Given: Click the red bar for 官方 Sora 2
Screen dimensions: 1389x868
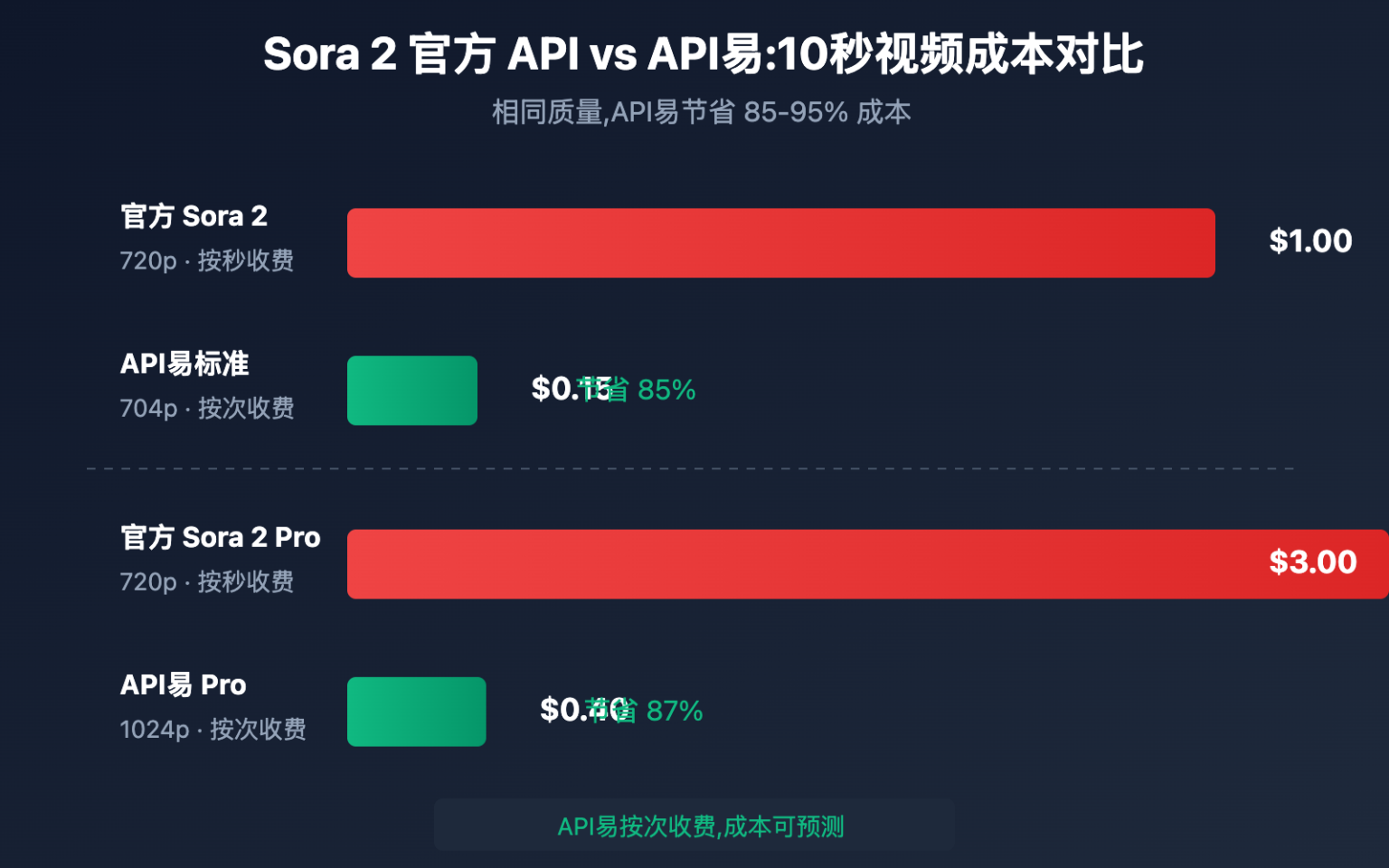Looking at the screenshot, I should [x=780, y=243].
